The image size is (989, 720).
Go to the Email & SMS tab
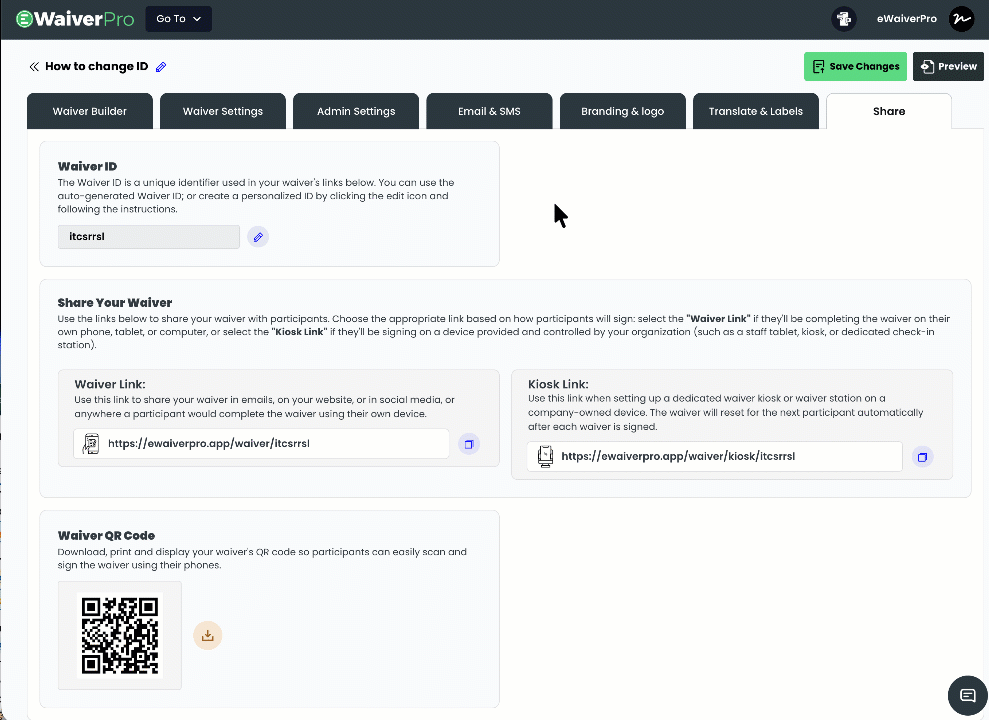(x=489, y=111)
